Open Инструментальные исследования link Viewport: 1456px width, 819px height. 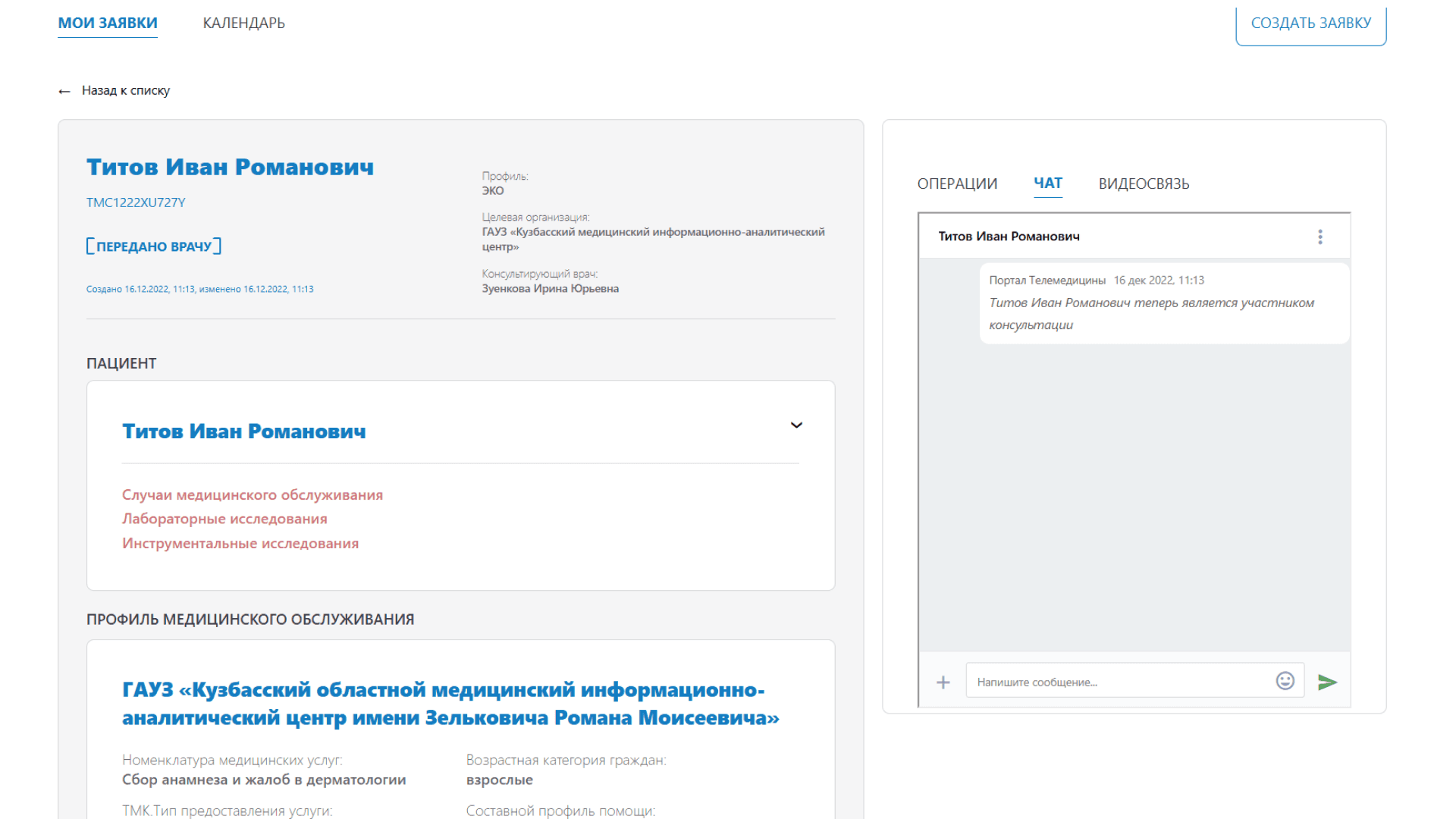coord(240,543)
